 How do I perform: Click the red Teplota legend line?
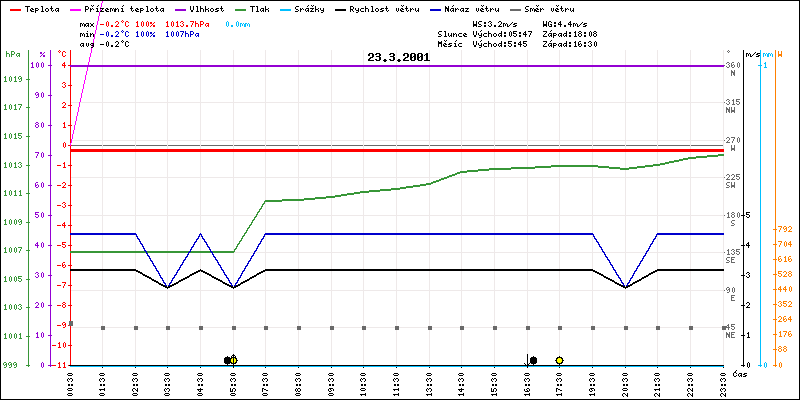(13, 9)
